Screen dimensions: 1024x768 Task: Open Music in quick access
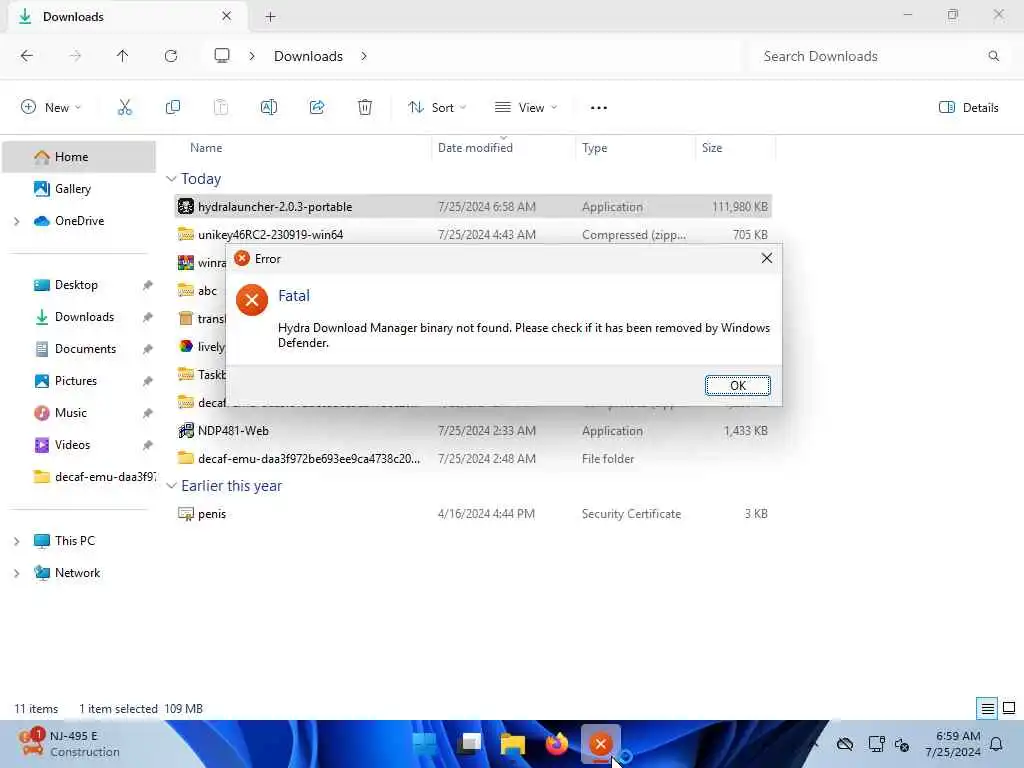pos(71,413)
